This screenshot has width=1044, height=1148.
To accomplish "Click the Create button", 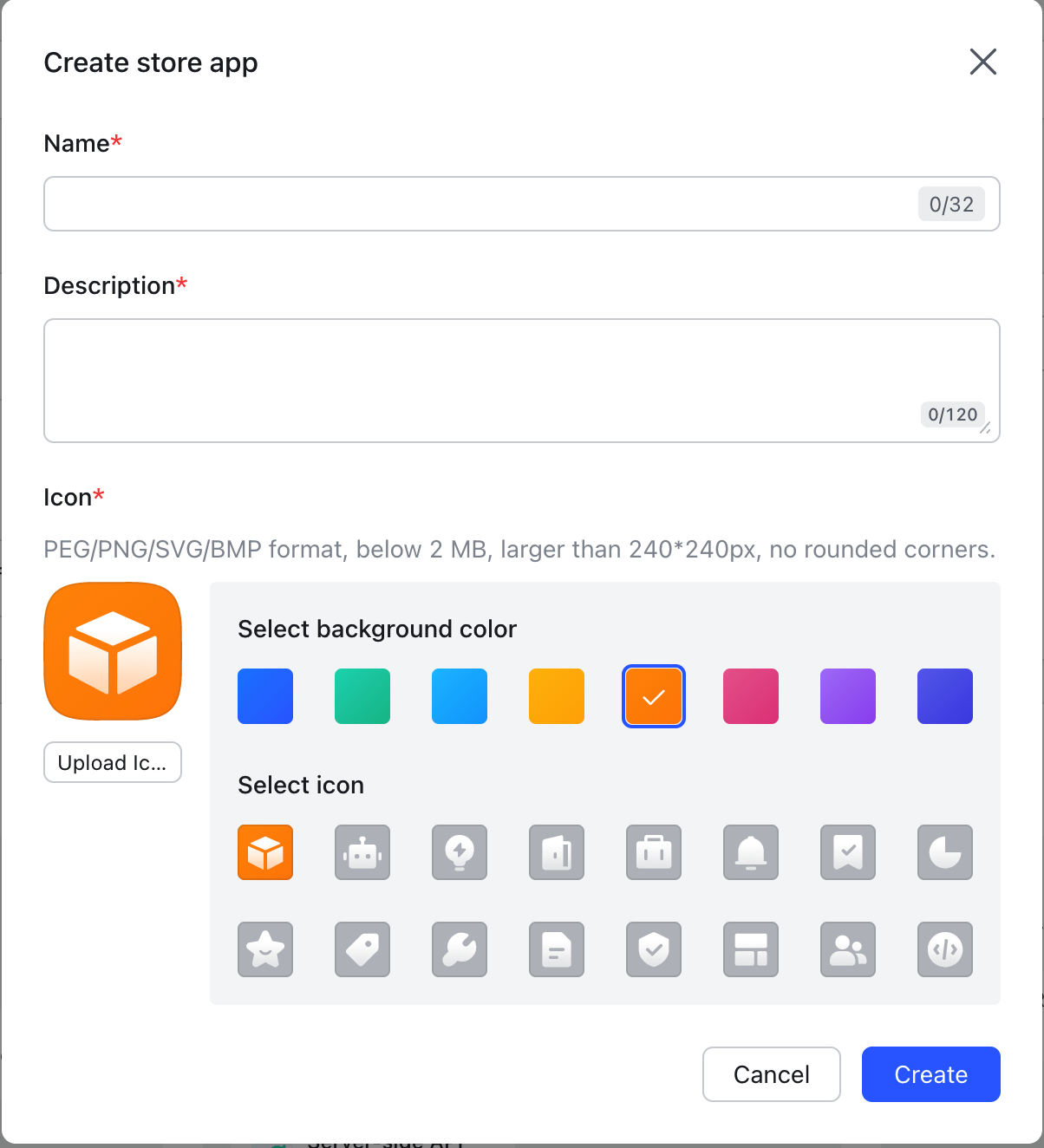I will point(931,1074).
